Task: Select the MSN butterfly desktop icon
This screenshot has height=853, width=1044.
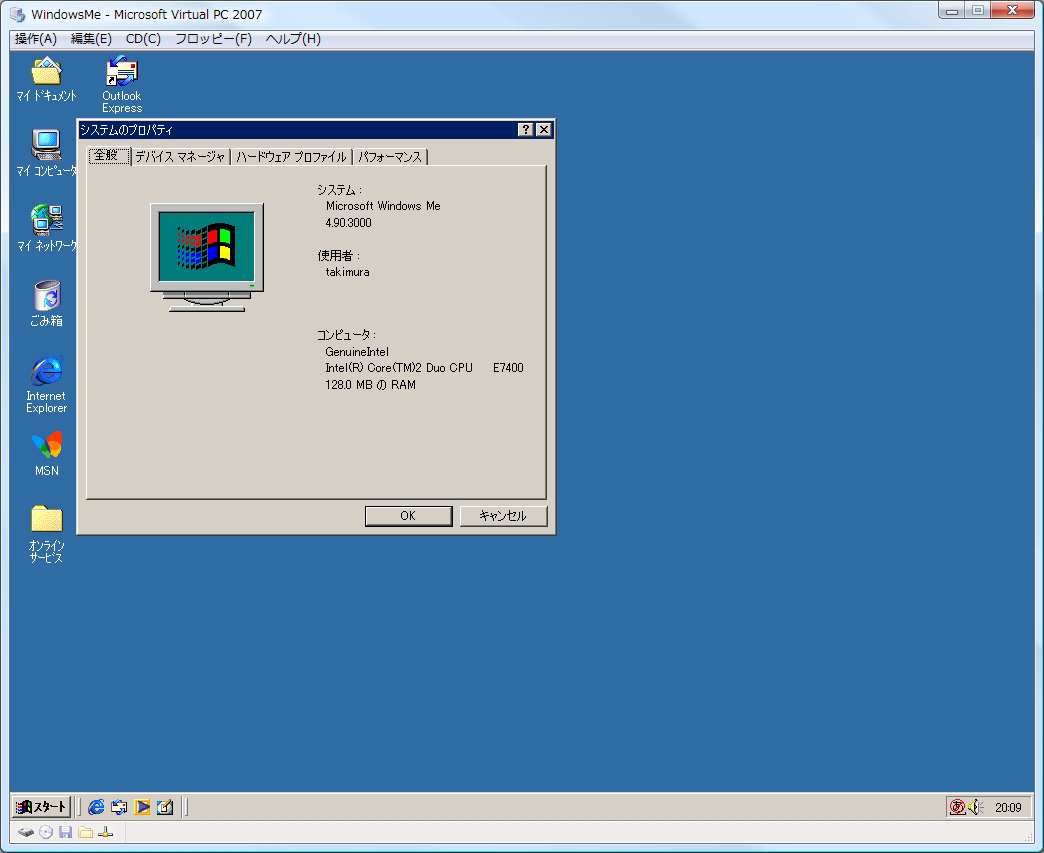Action: [47, 453]
